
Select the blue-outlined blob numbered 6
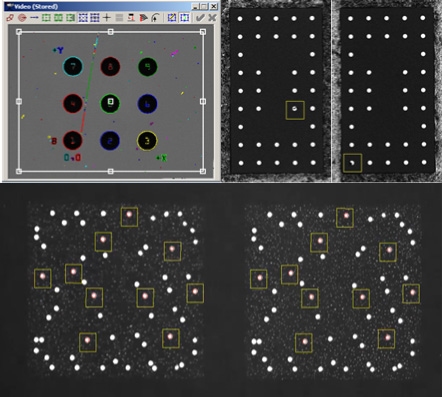click(x=147, y=104)
